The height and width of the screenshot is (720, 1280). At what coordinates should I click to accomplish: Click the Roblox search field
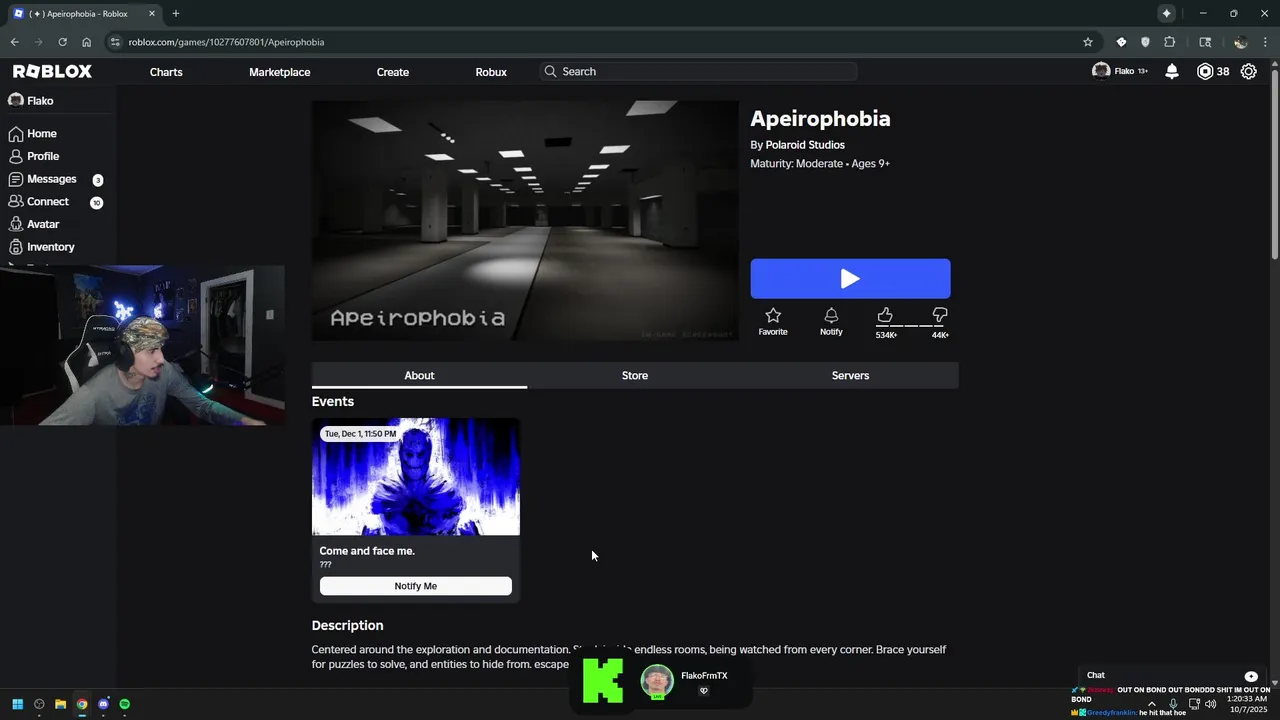tap(698, 72)
